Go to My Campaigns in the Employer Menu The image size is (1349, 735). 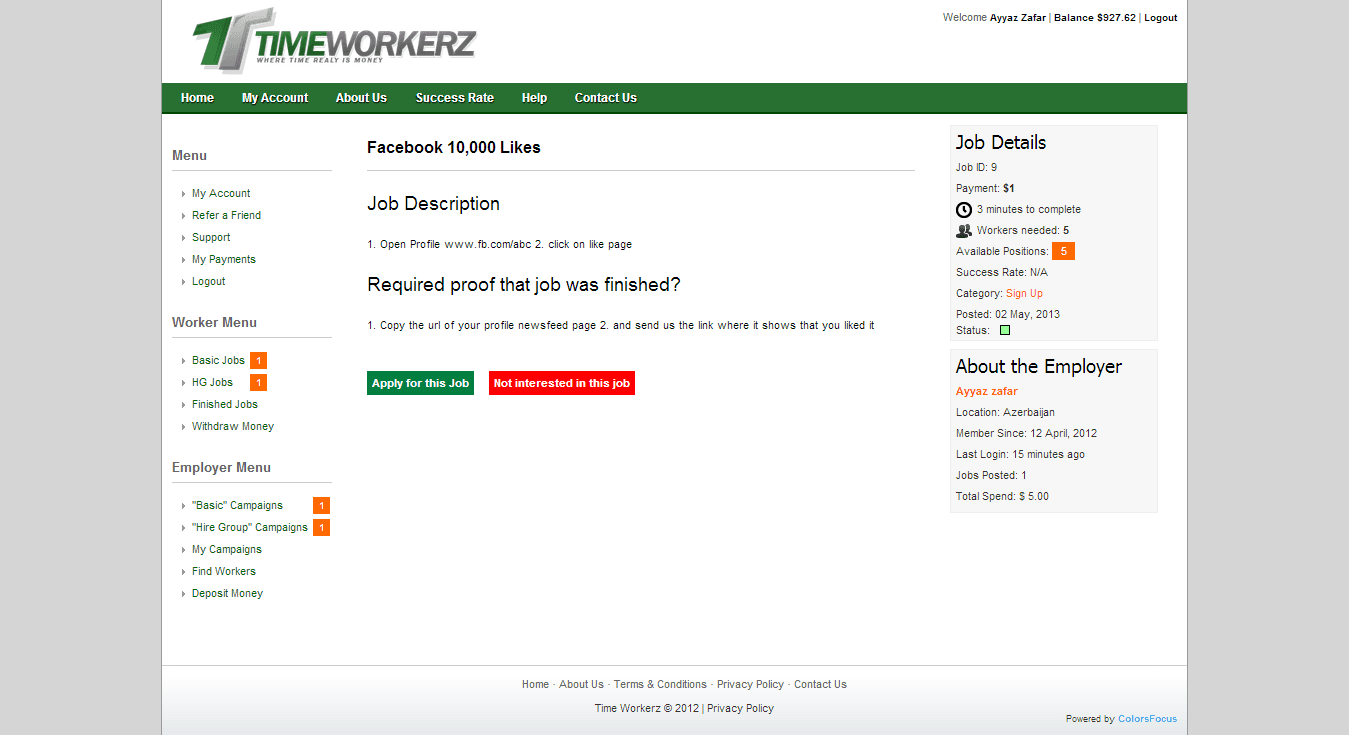[227, 550]
